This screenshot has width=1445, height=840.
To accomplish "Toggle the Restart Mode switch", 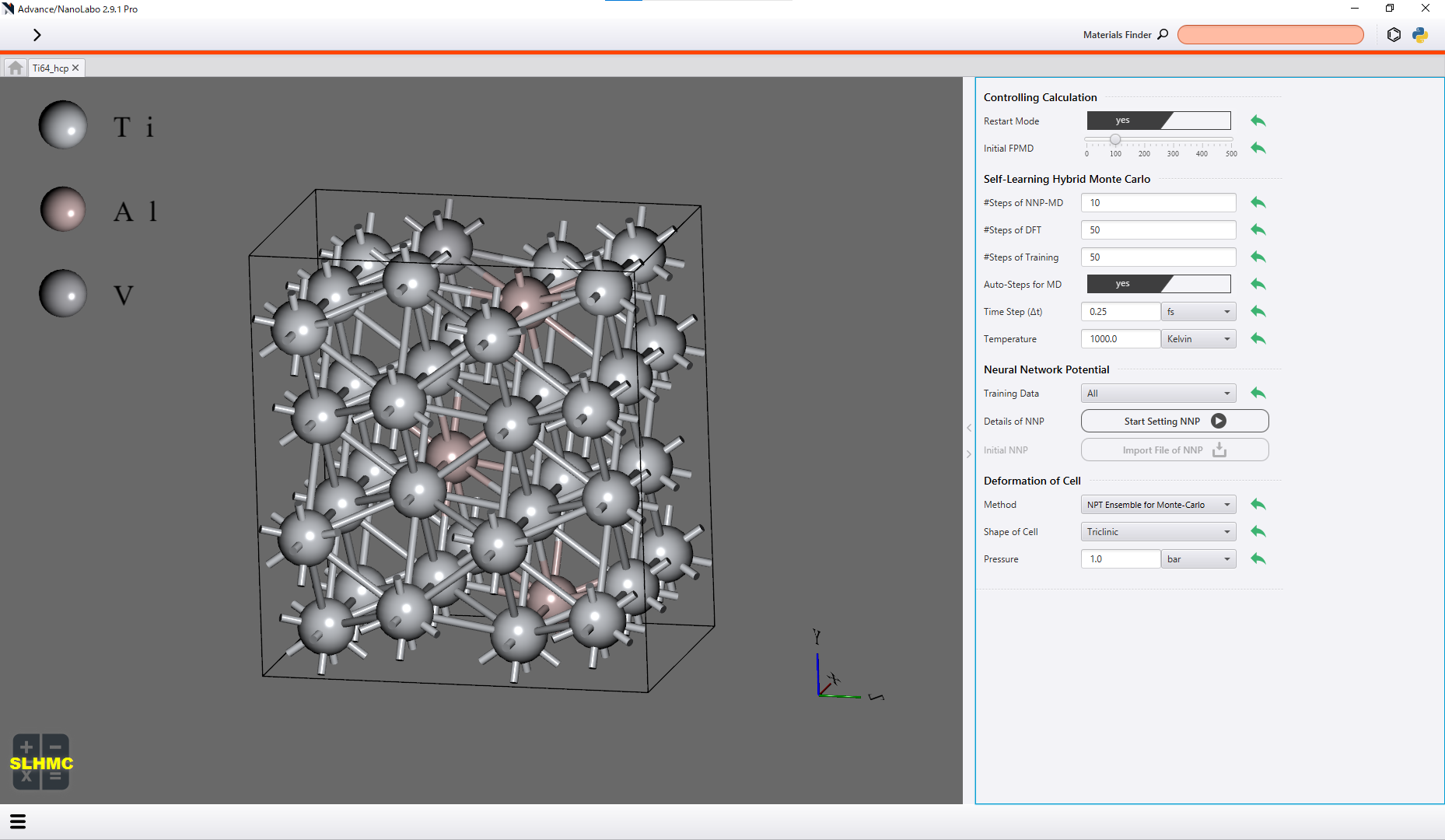I will click(1159, 121).
